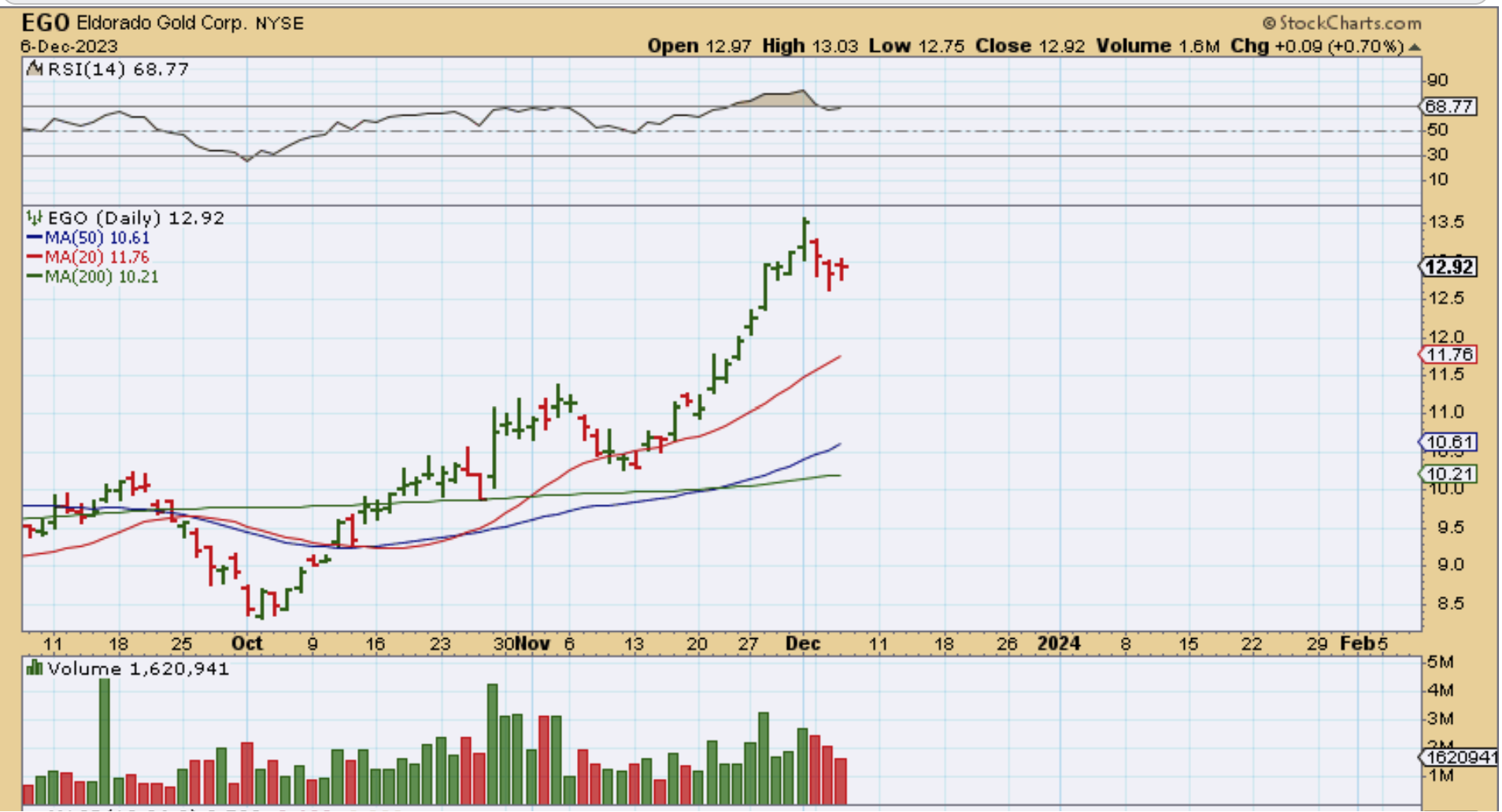Click the 1620941 volume tag on axis
The image size is (1502, 812).
click(1459, 758)
